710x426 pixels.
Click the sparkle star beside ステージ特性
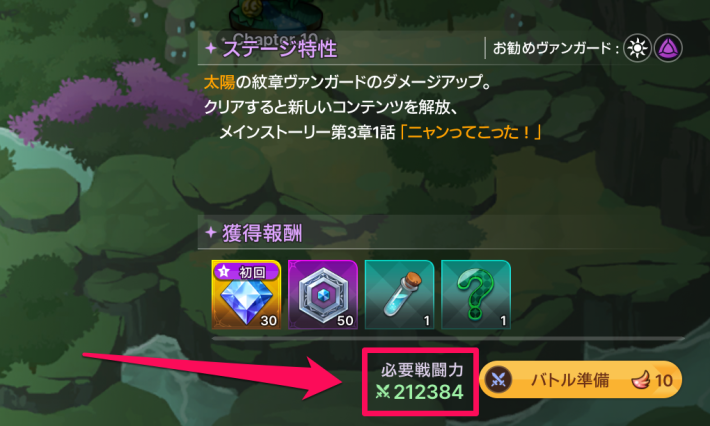(211, 48)
